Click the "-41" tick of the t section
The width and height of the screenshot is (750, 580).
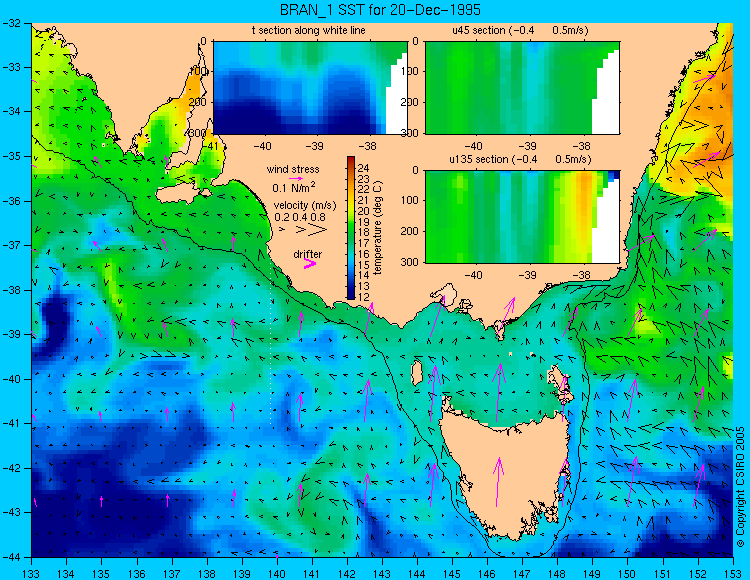point(211,146)
